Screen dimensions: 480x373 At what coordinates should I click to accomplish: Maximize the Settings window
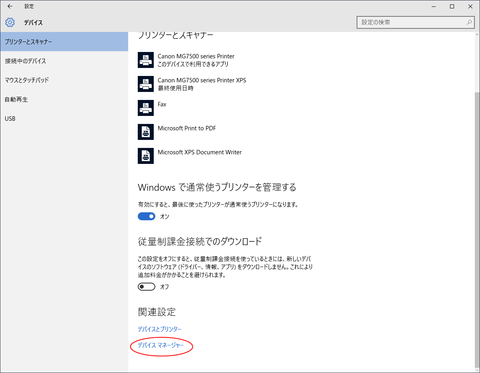tap(452, 6)
